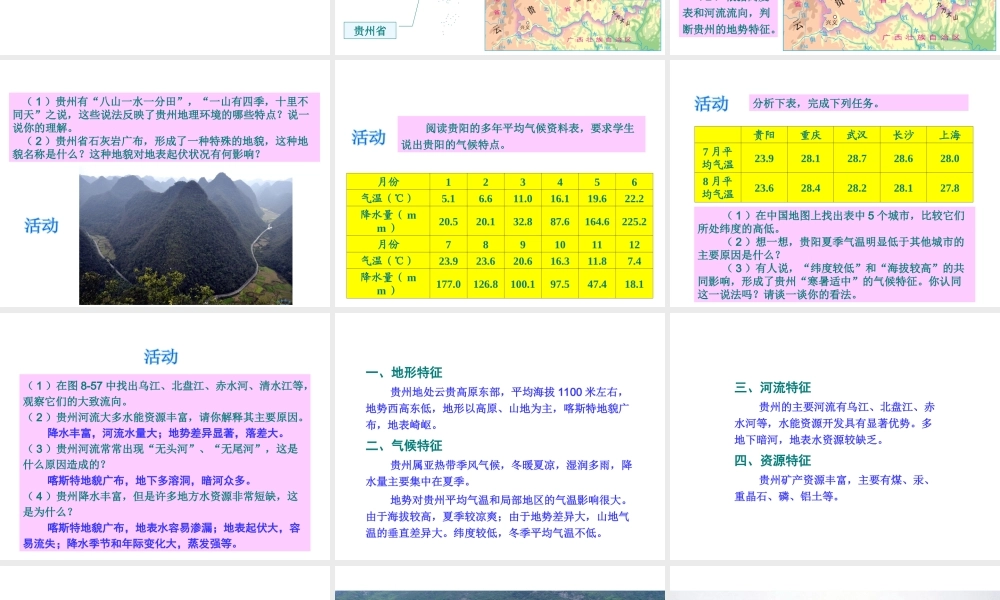Select the slide with the karst mountain photo
Screen dimensions: 1000x600
165,184
